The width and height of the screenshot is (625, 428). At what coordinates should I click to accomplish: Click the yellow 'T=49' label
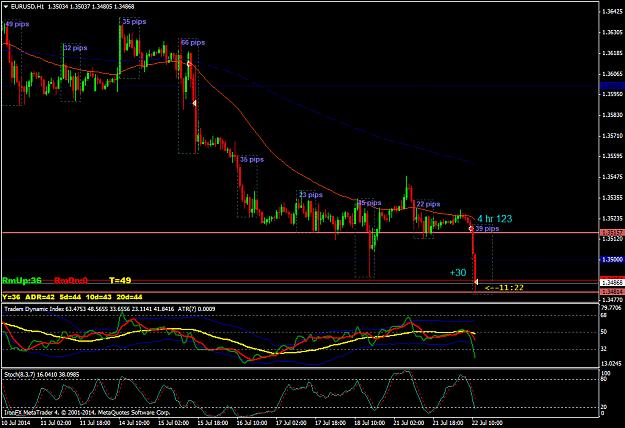point(120,281)
